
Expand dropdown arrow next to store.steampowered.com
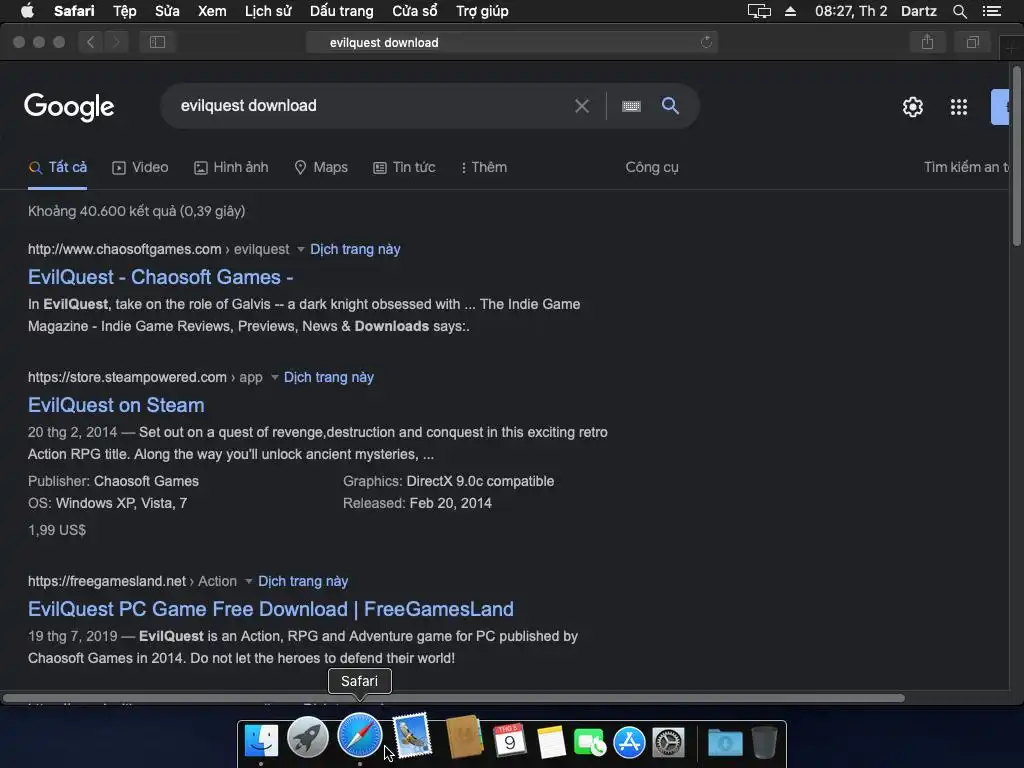[274, 377]
